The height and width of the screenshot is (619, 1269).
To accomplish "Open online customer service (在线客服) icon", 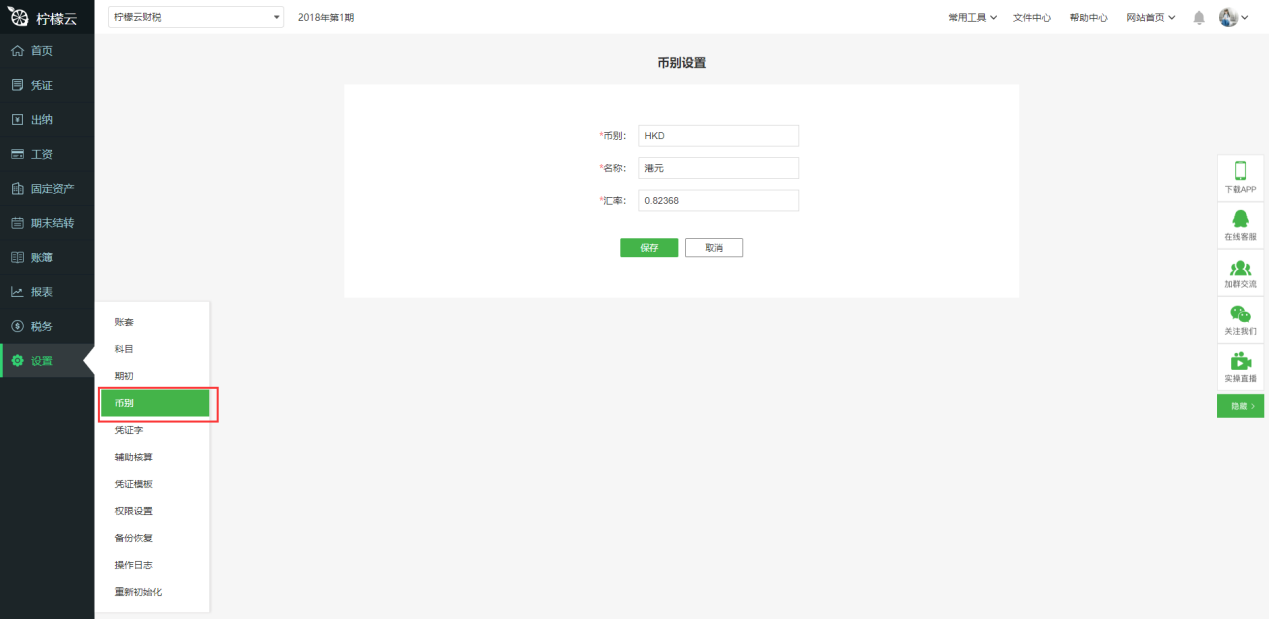I will (1240, 219).
